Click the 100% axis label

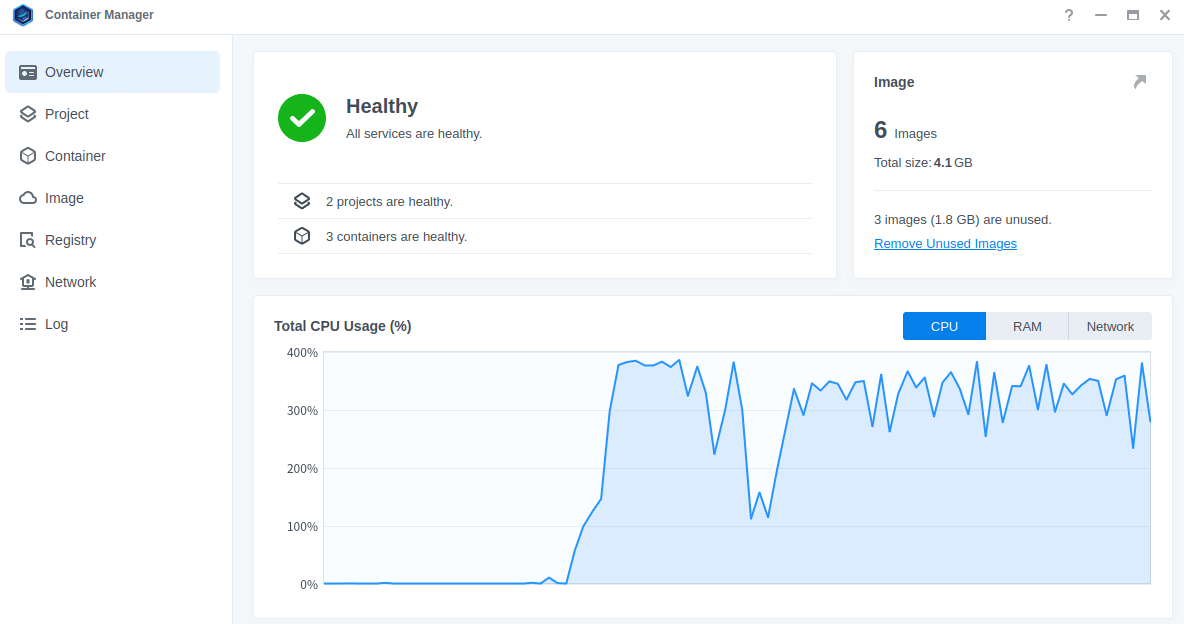point(302,527)
